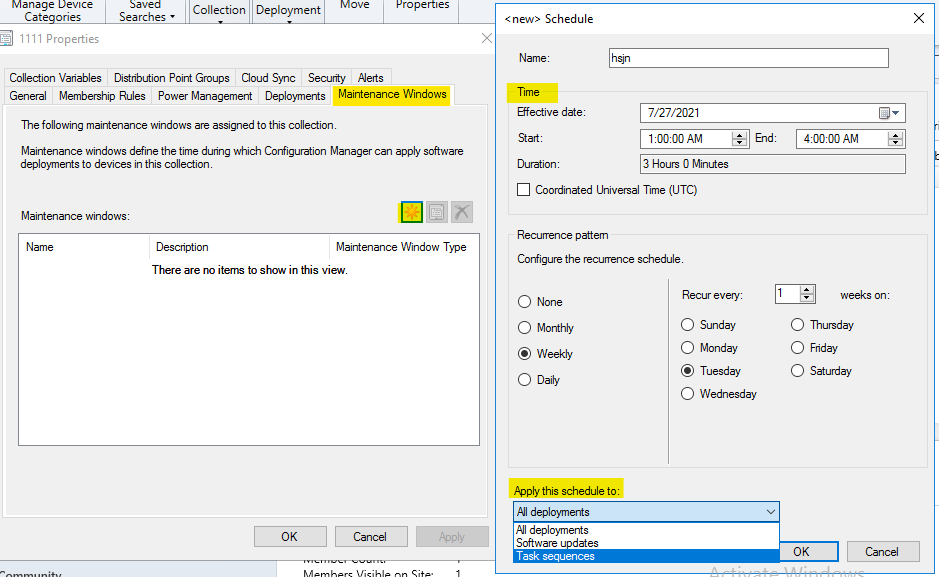Open the calendar picker for Effective date
939x577 pixels.
tap(889, 113)
